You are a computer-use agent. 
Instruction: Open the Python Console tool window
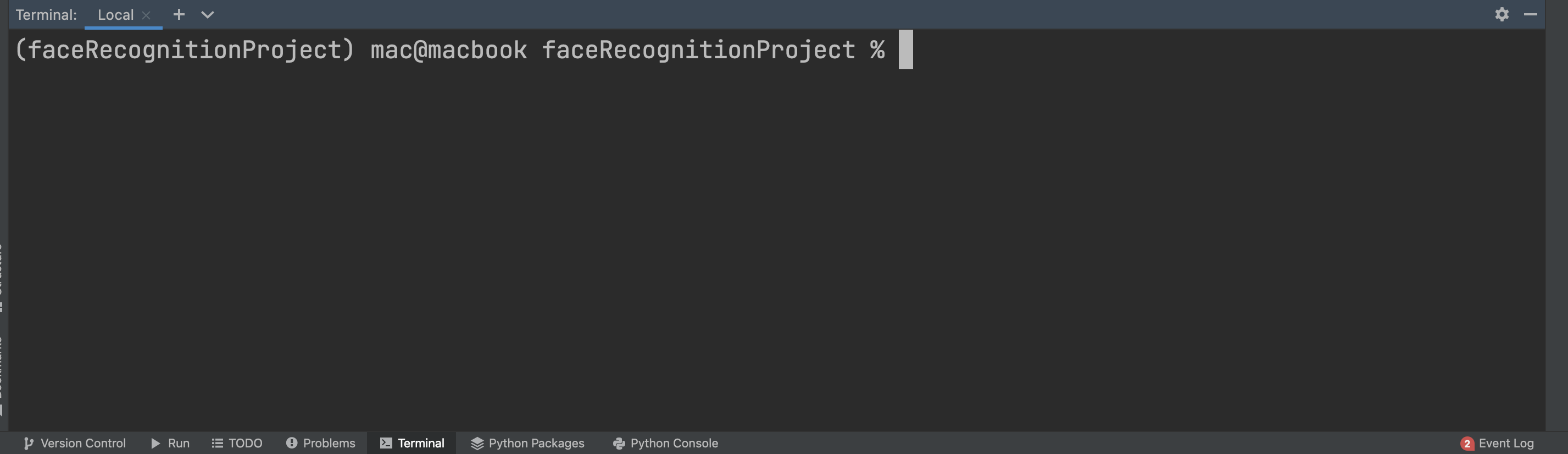coord(666,443)
